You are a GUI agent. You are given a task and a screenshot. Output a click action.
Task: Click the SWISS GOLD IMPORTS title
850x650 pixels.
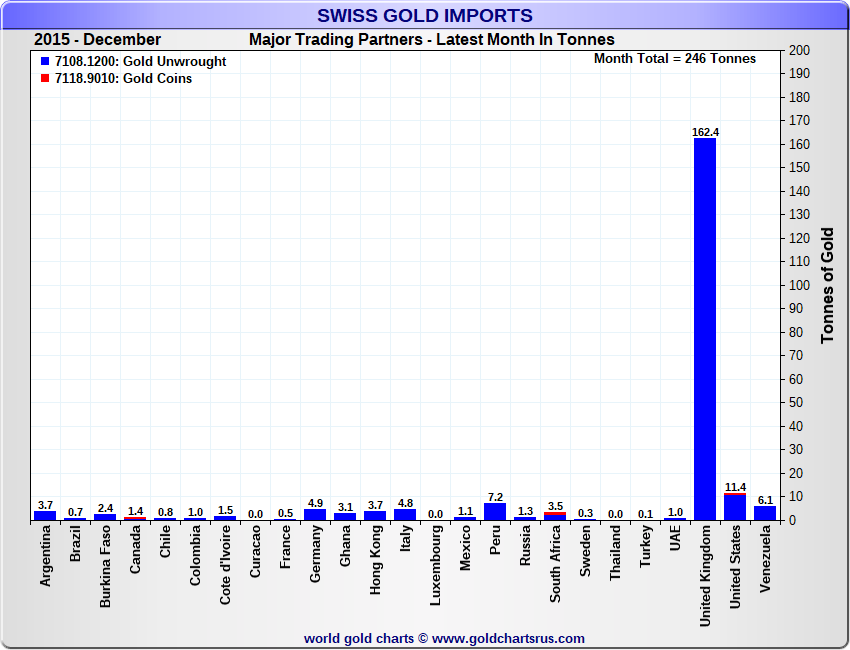coord(424,16)
